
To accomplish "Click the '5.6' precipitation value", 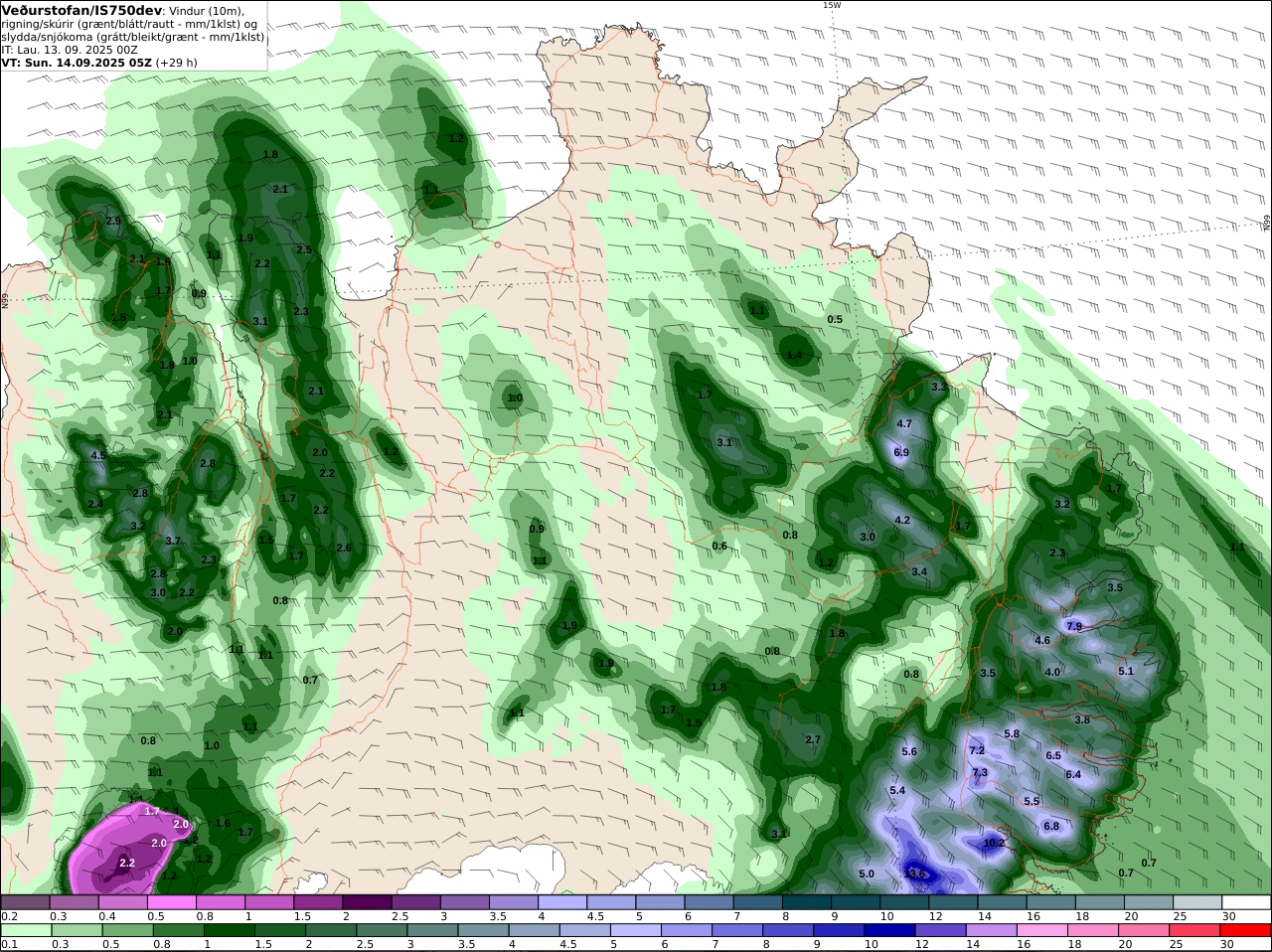I will point(909,751).
